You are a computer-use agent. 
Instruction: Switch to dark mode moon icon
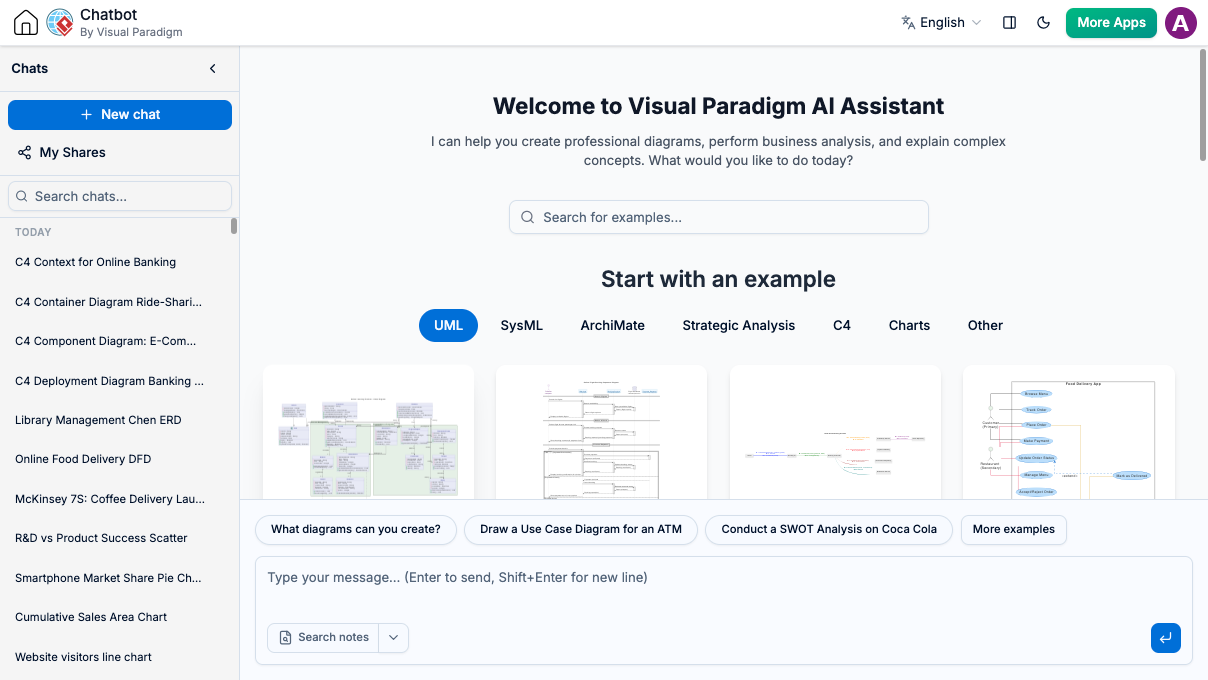tap(1044, 22)
